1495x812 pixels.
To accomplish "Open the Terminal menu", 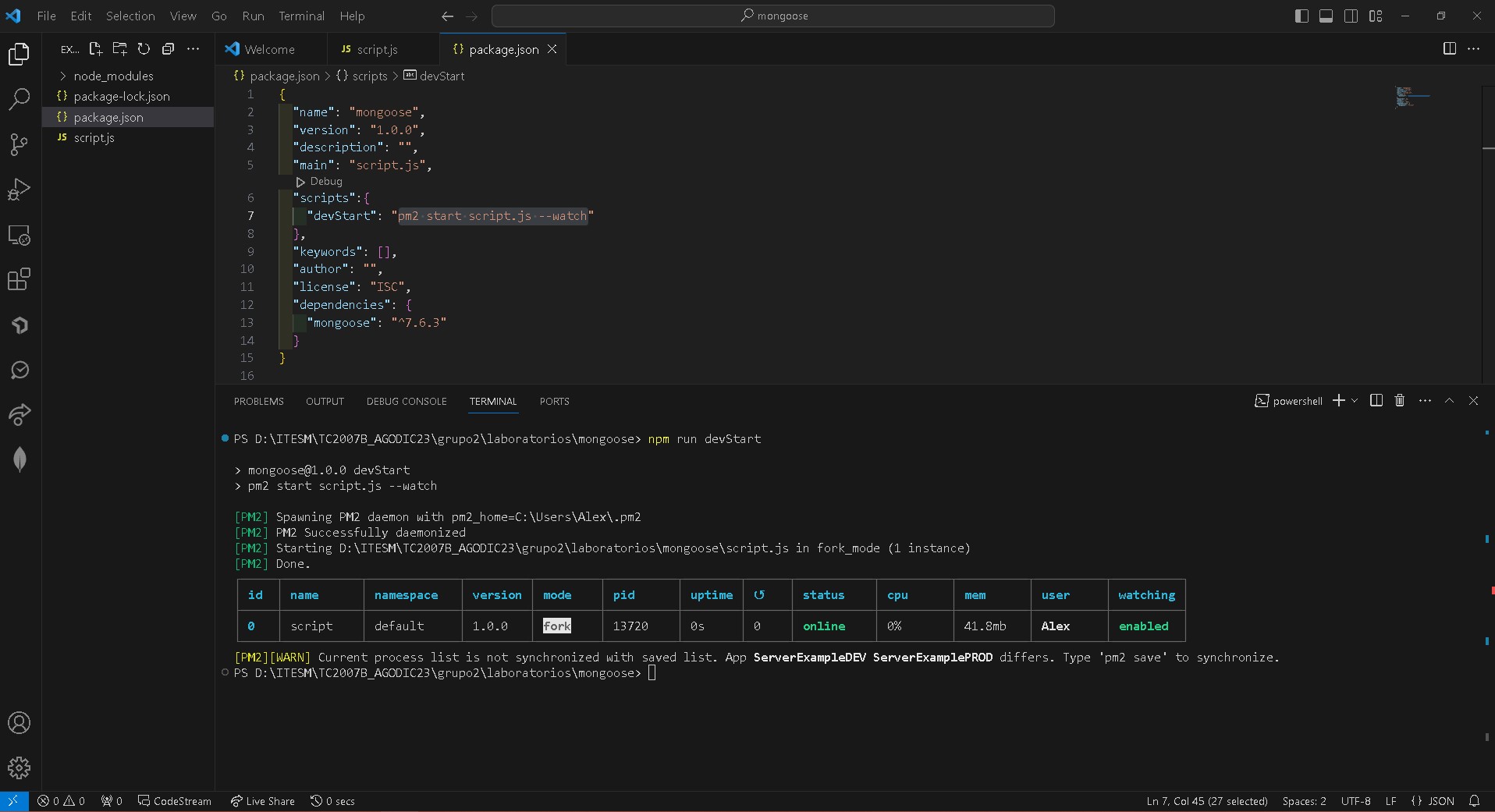I will pyautogui.click(x=301, y=16).
